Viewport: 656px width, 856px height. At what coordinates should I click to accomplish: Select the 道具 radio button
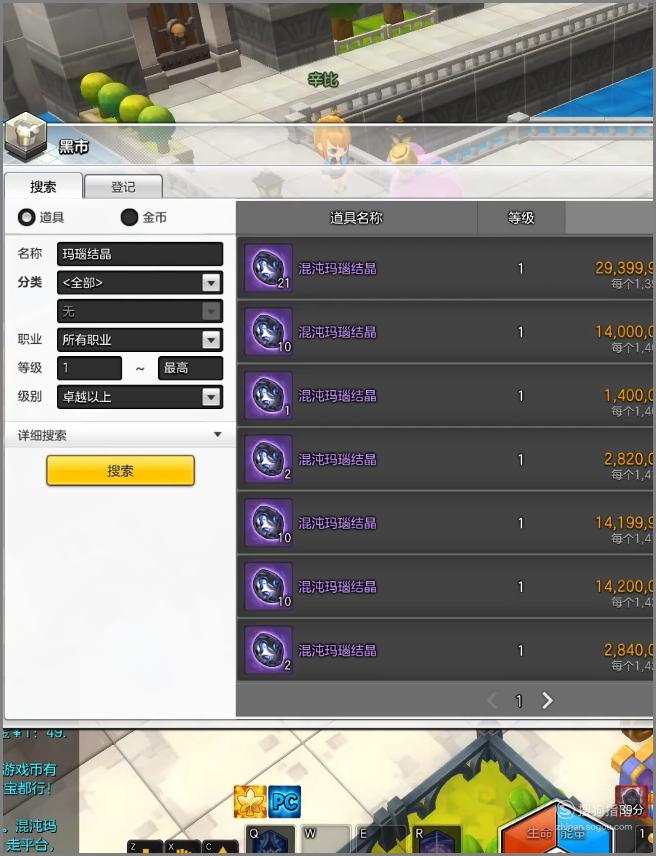[x=26, y=217]
